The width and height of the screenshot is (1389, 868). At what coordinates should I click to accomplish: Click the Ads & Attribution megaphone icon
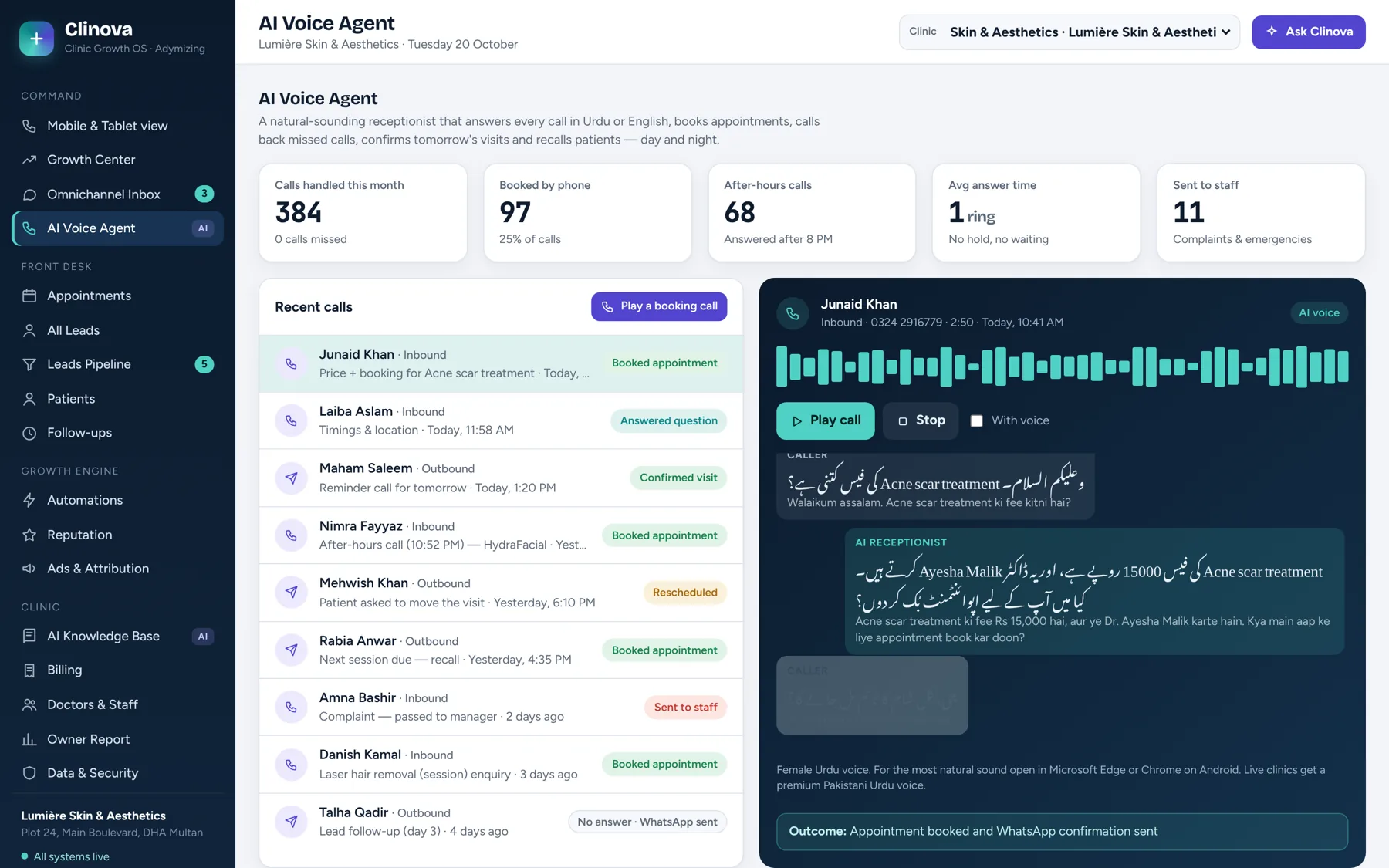tap(29, 569)
